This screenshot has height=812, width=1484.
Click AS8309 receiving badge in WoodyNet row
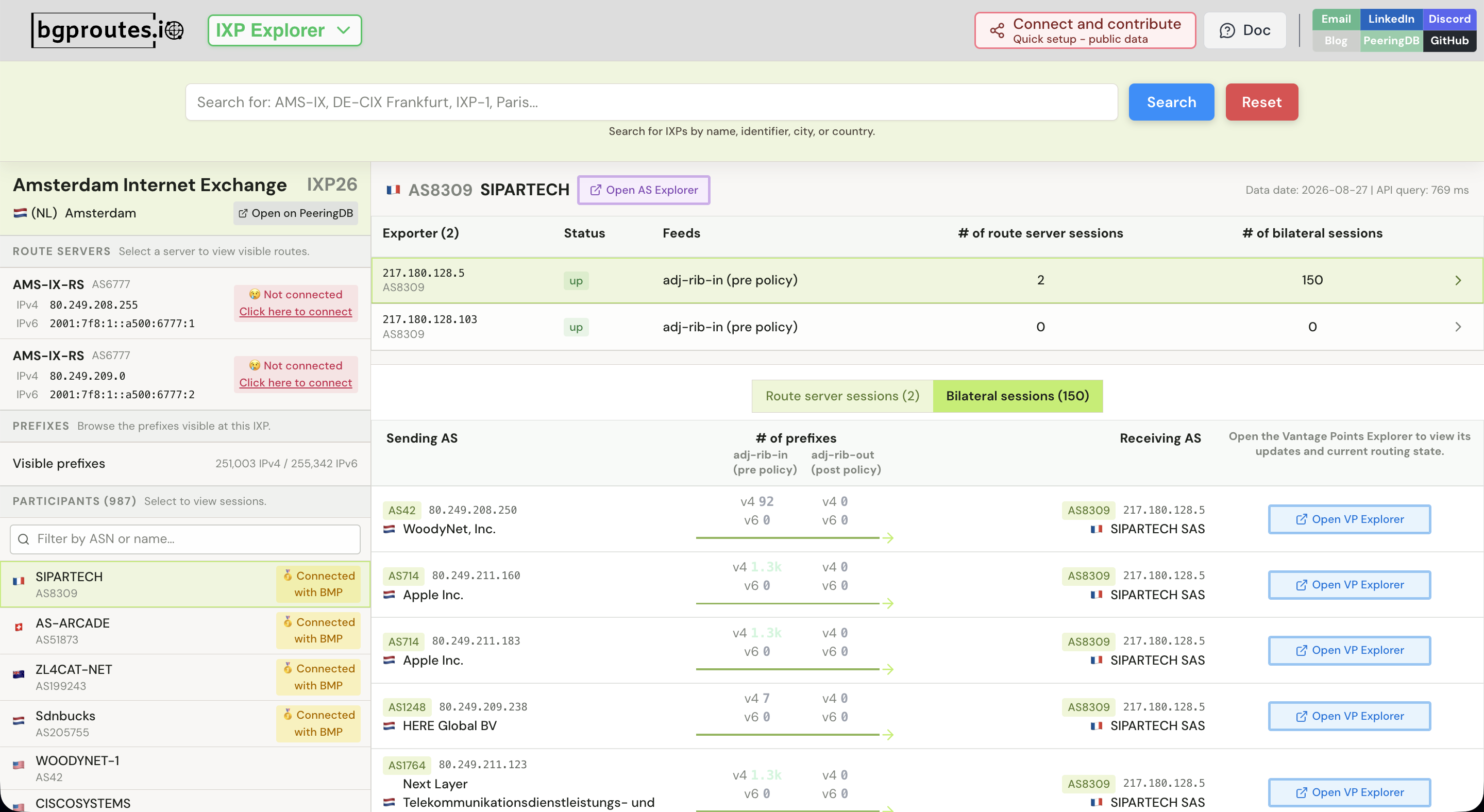point(1088,510)
